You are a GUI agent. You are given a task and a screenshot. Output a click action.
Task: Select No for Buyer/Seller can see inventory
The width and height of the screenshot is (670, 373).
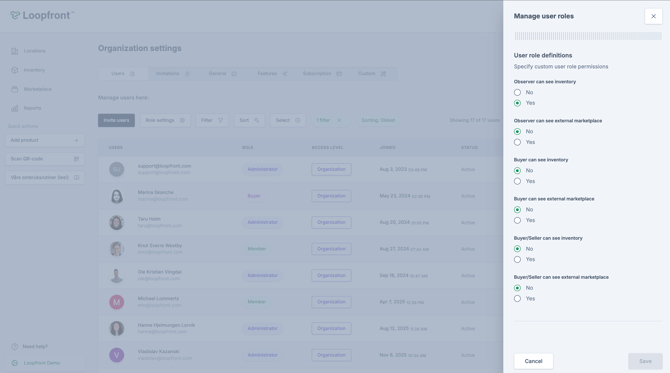pos(517,249)
